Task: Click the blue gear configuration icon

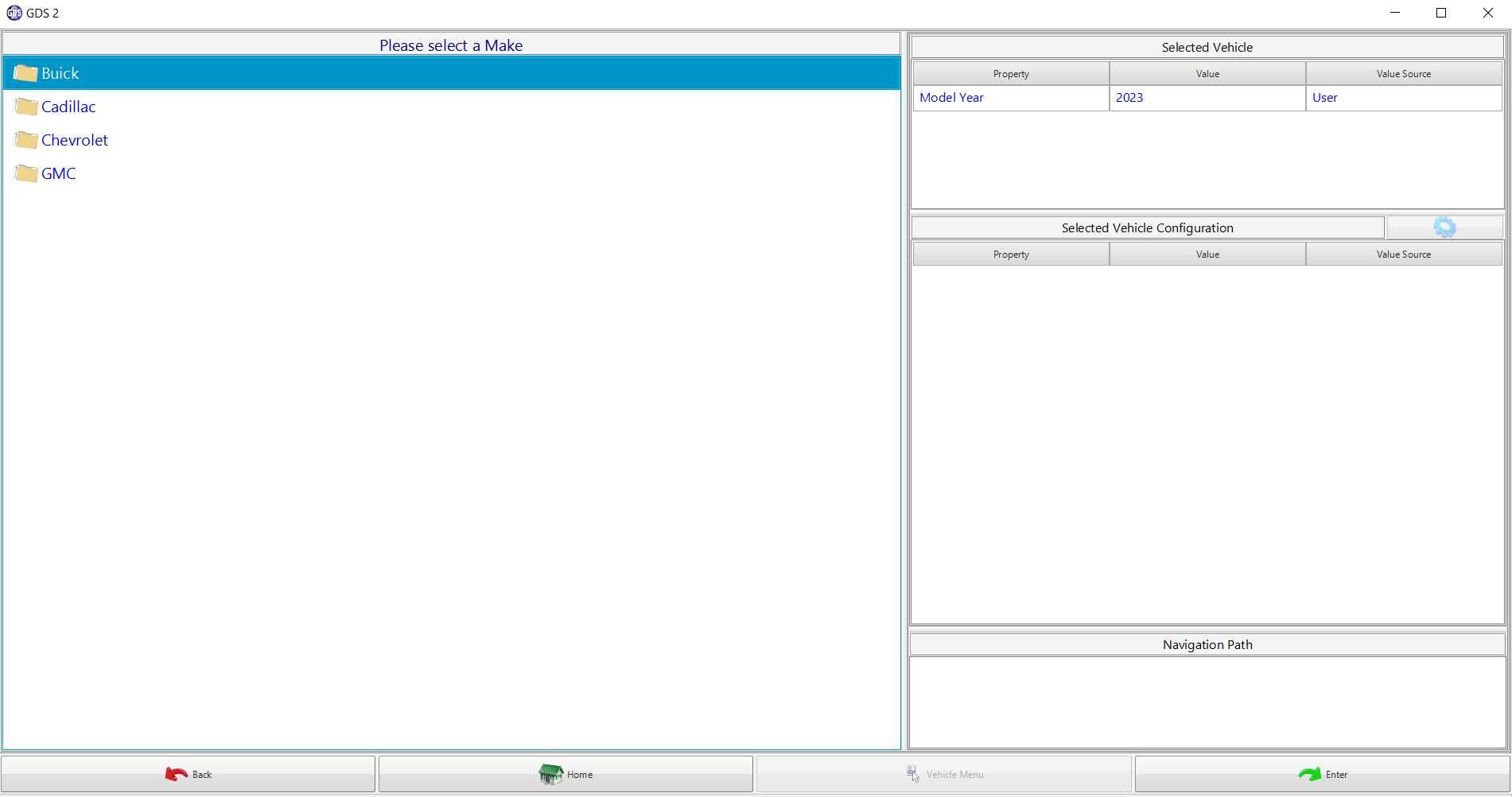Action: [1444, 227]
